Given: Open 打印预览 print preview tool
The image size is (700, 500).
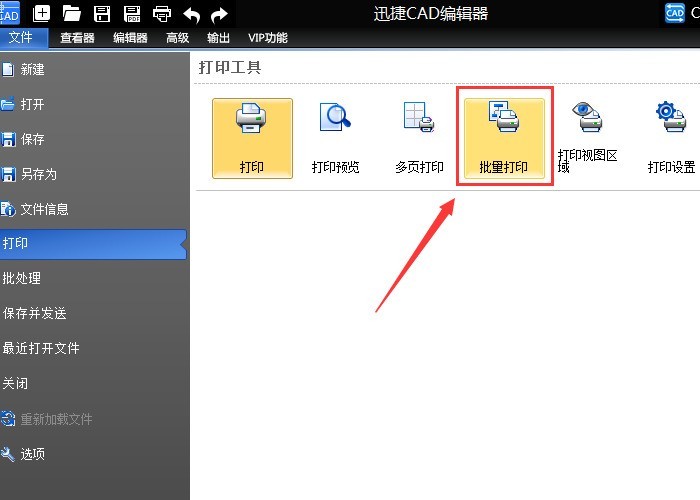Looking at the screenshot, I should 335,138.
